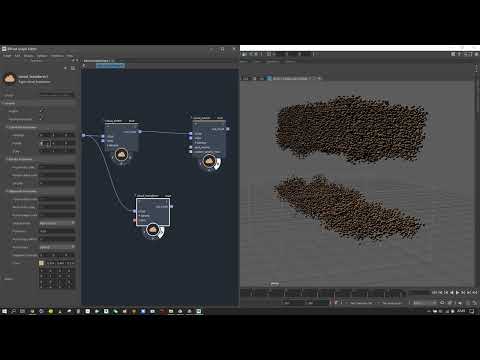480x360 pixels.
Task: Click output port of the upper-right node
Action: coord(228,129)
